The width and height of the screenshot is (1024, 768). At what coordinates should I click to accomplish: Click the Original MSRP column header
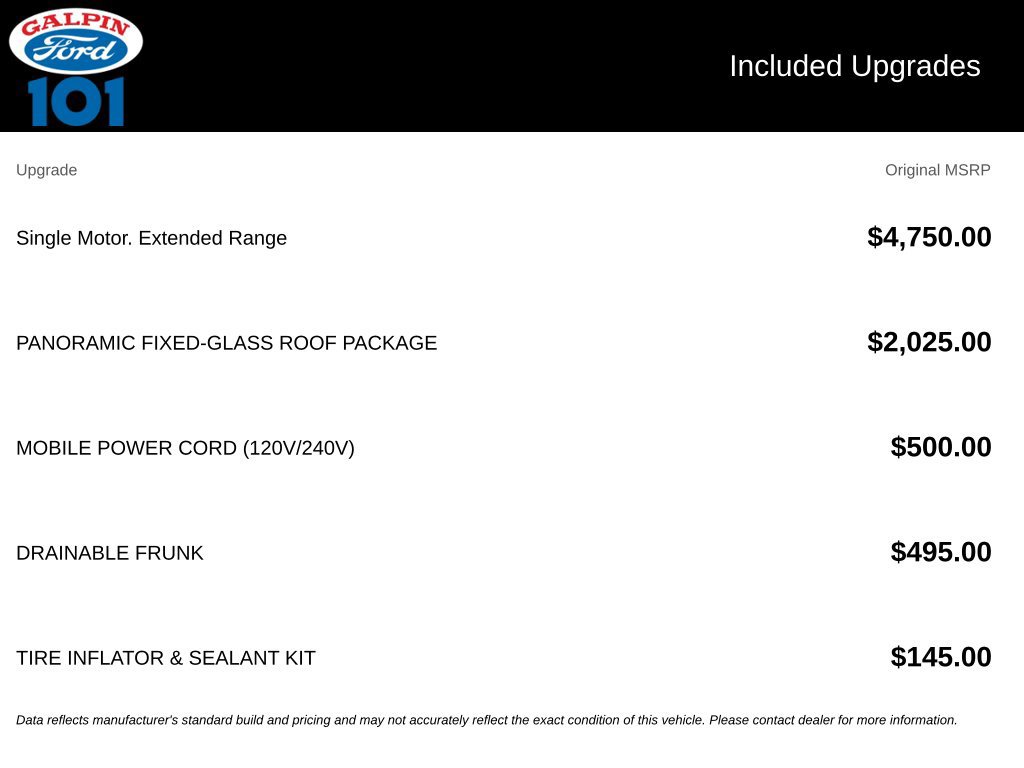click(x=938, y=170)
